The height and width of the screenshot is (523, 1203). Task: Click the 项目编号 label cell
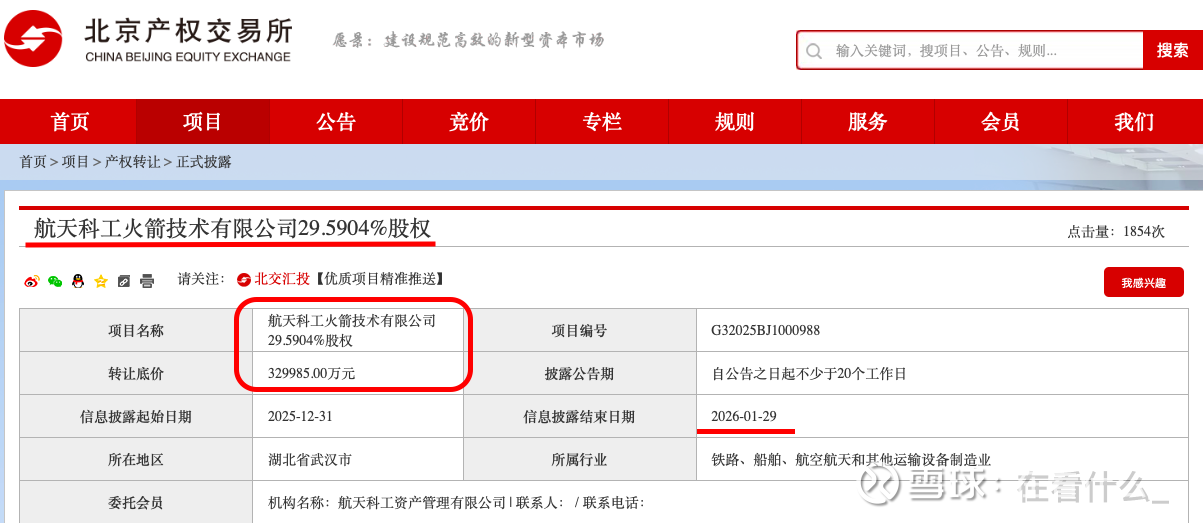579,331
